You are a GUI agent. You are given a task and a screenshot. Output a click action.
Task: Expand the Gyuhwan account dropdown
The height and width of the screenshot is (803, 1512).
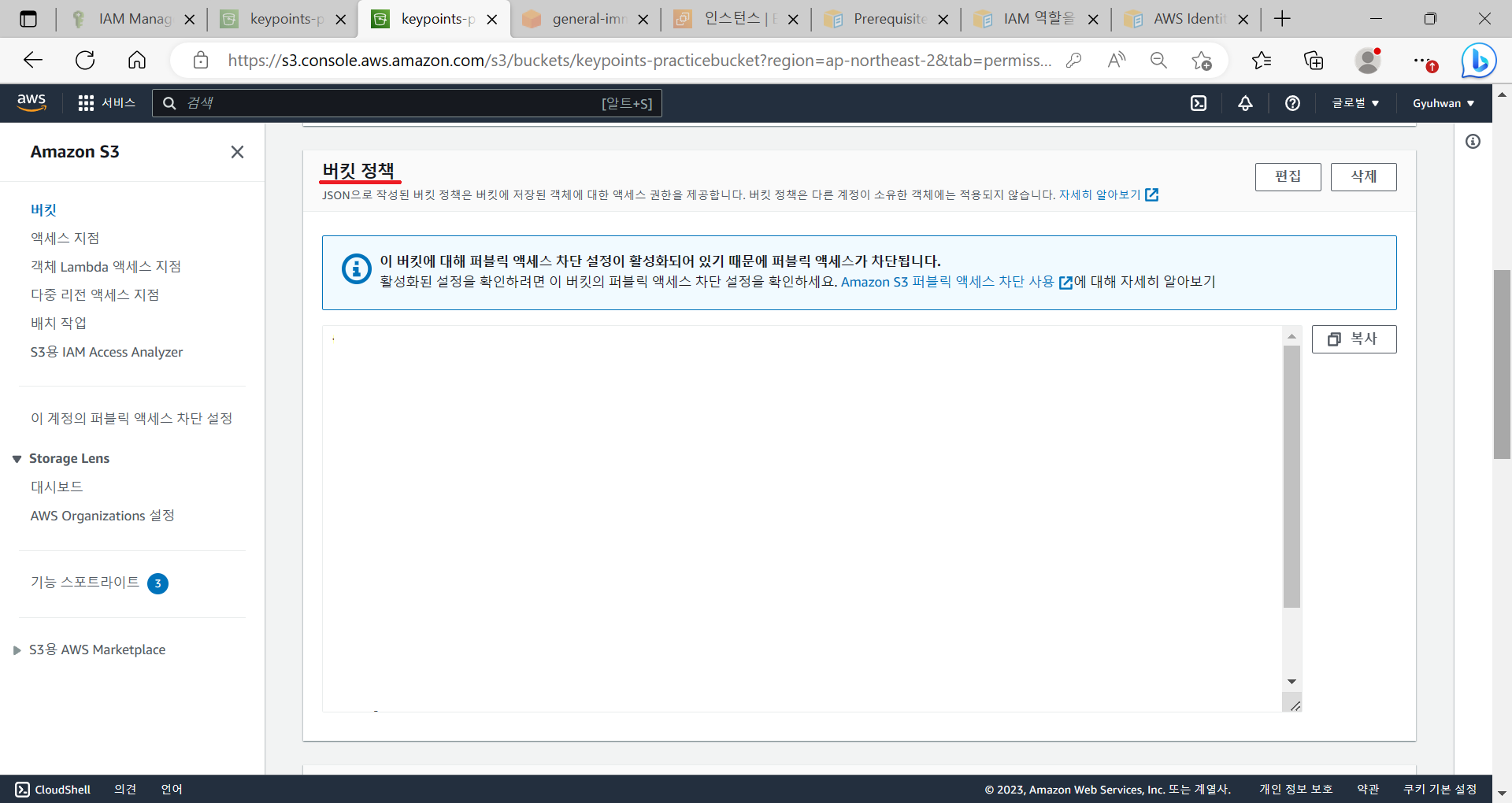click(x=1443, y=103)
